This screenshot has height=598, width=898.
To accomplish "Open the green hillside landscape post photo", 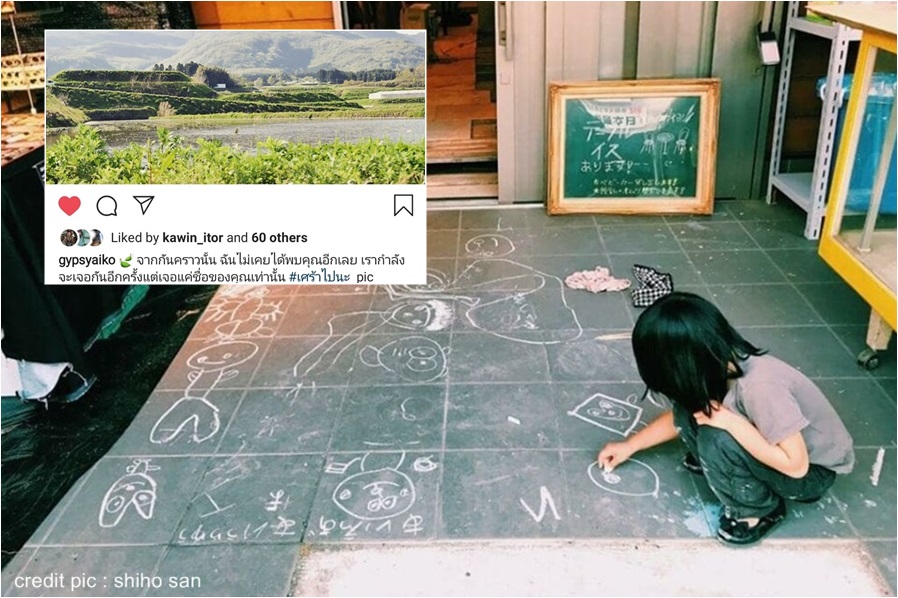I will point(235,107).
